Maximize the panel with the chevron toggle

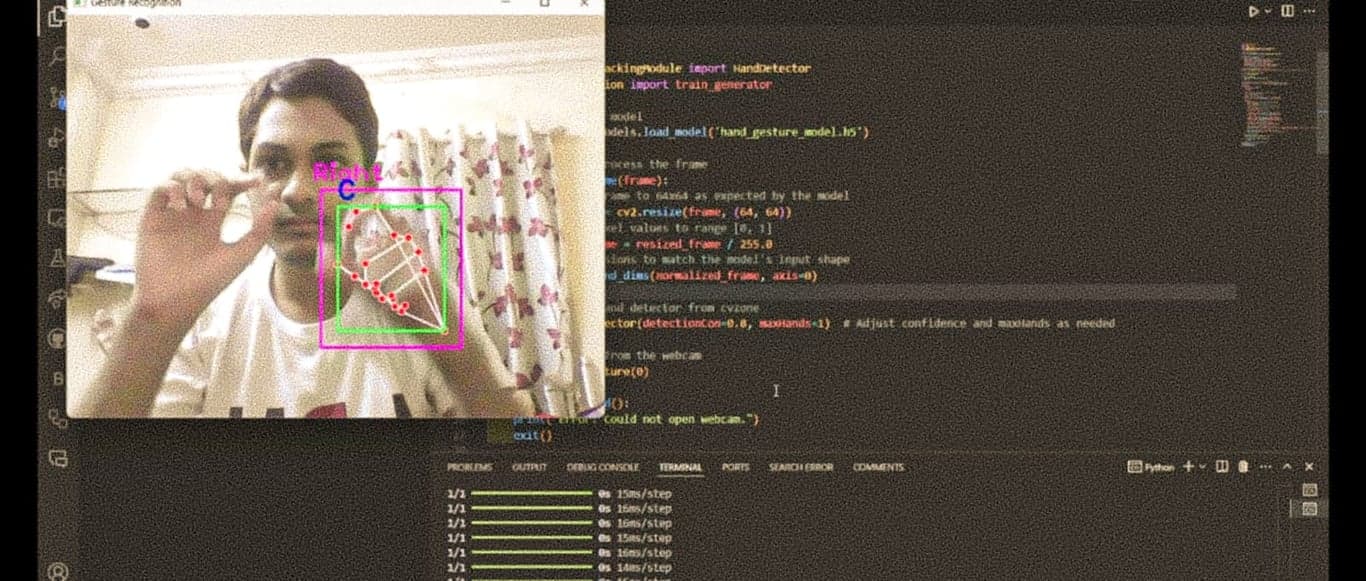(1286, 467)
